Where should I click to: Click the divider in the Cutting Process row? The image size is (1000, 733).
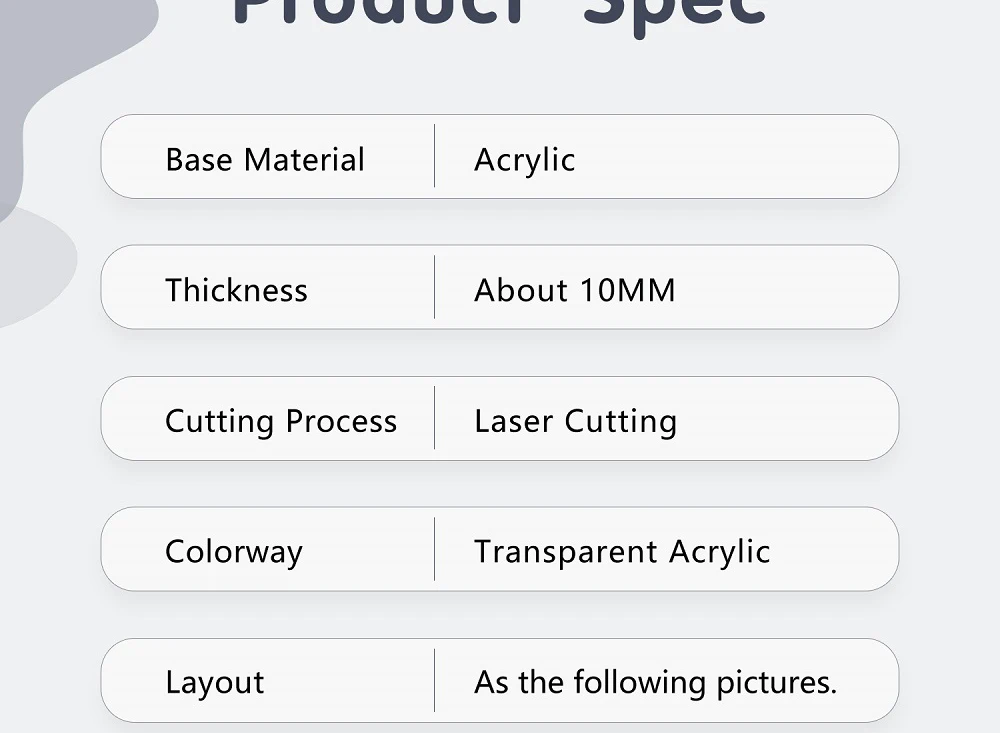click(x=435, y=419)
